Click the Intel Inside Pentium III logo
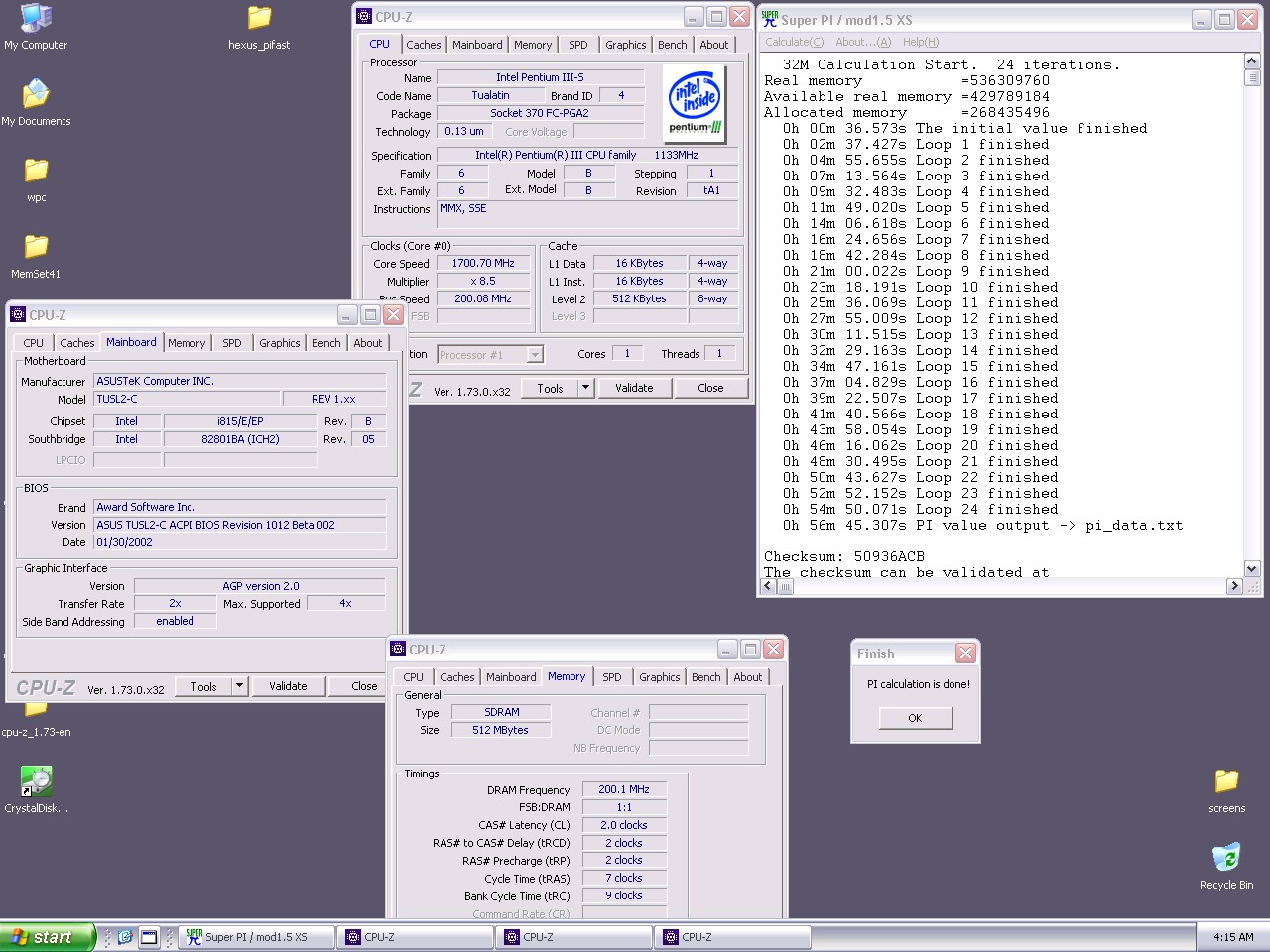Image resolution: width=1270 pixels, height=952 pixels. click(696, 103)
